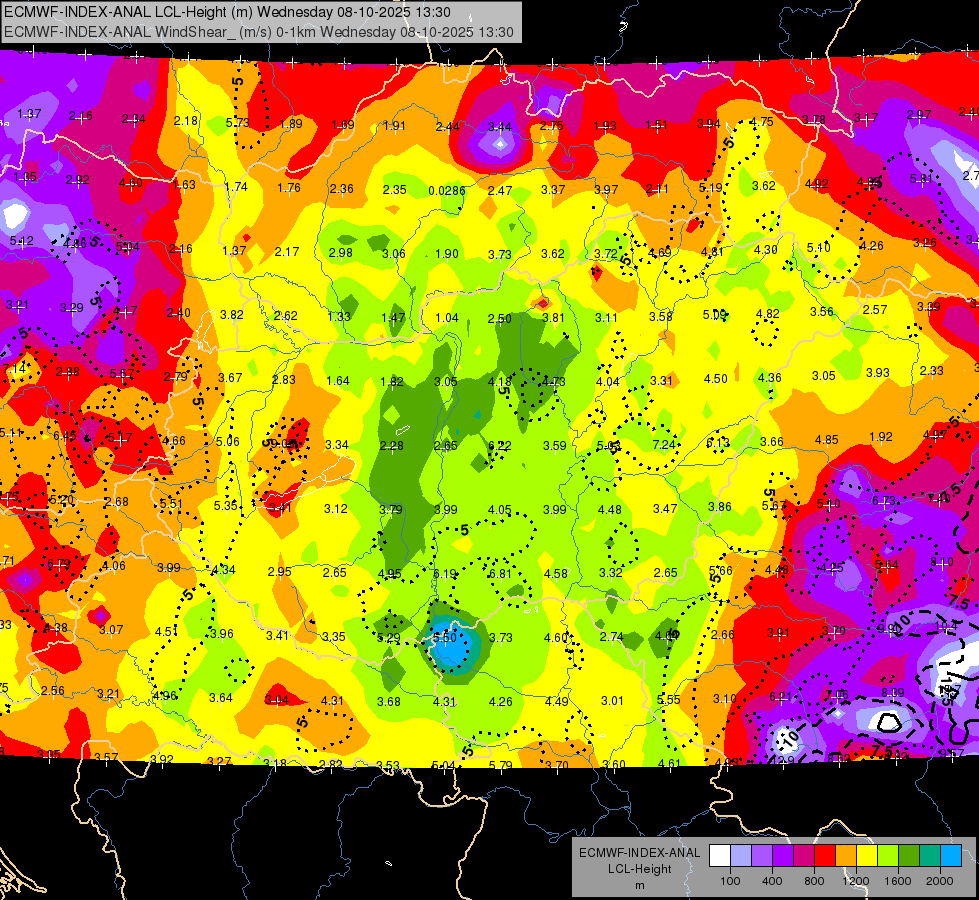Image resolution: width=979 pixels, height=900 pixels.
Task: Click the wind shear value 1.47
Action: pyautogui.click(x=393, y=317)
